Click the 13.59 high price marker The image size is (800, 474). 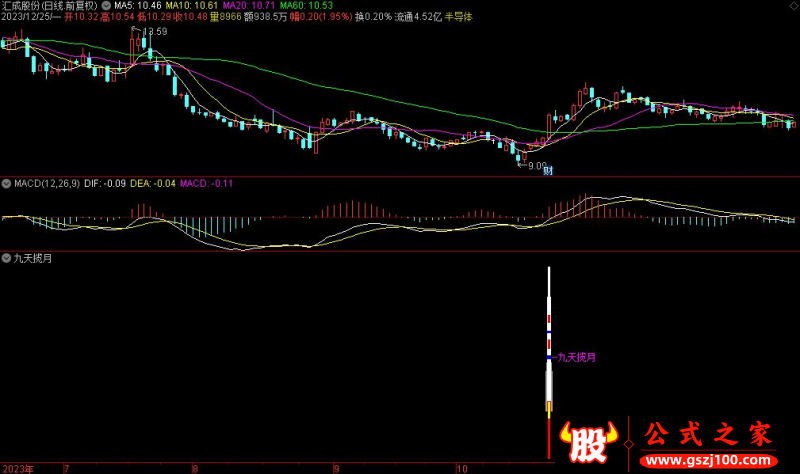[154, 32]
